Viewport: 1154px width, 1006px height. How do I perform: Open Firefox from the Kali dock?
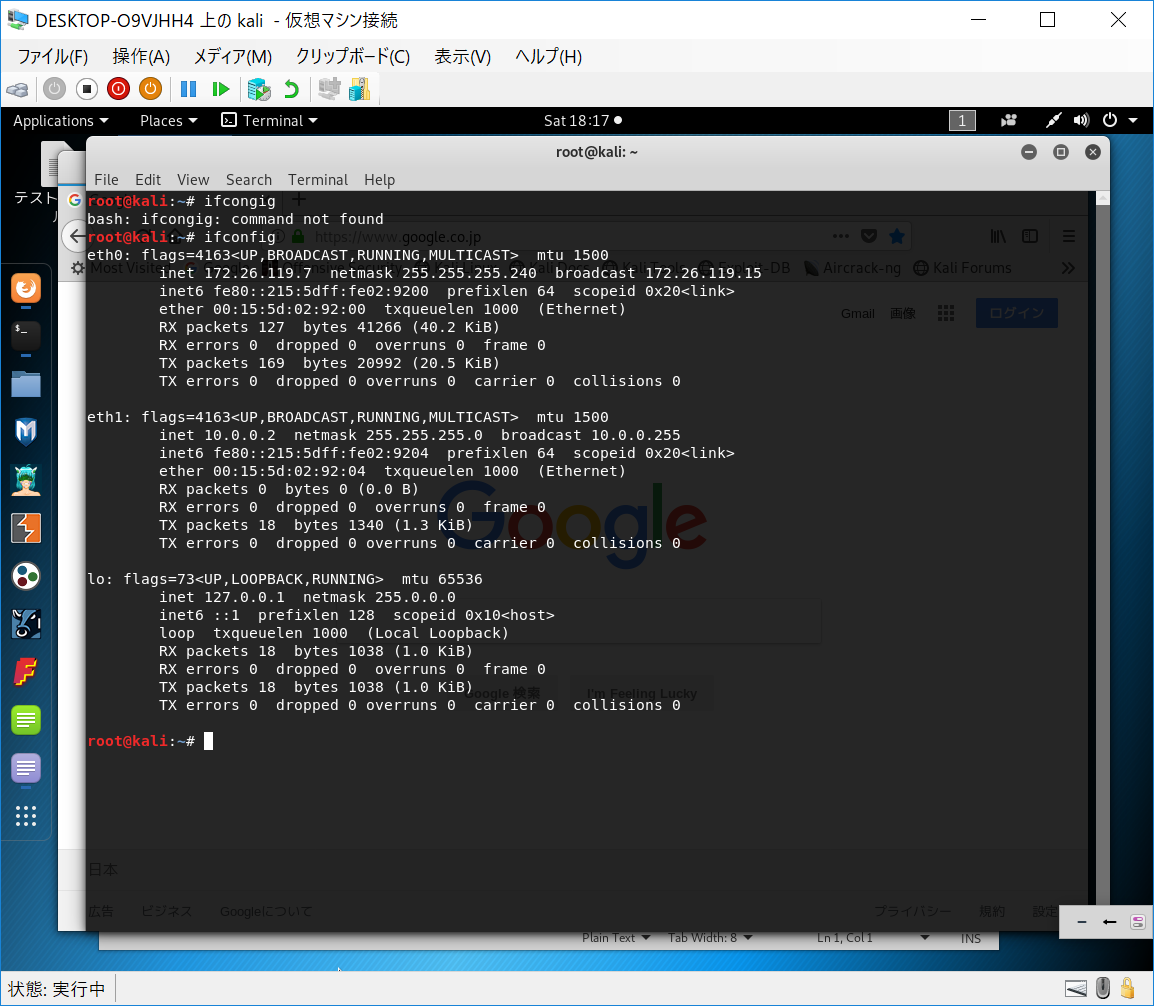click(26, 289)
